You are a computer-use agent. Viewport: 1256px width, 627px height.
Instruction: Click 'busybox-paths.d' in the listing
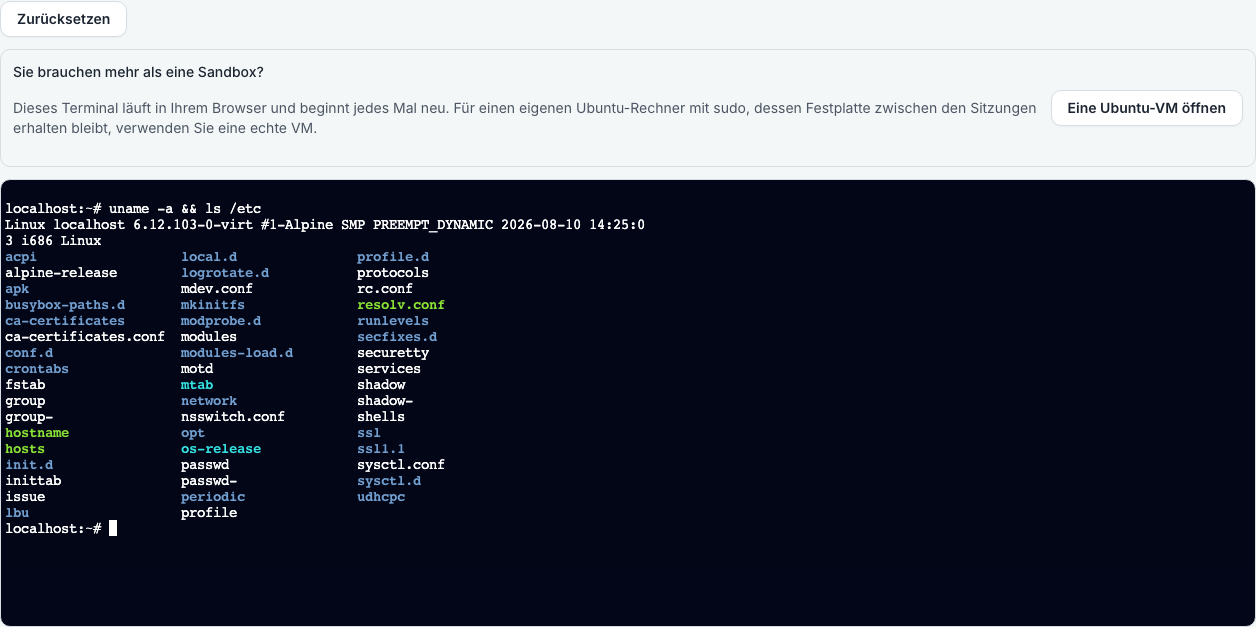pos(65,305)
